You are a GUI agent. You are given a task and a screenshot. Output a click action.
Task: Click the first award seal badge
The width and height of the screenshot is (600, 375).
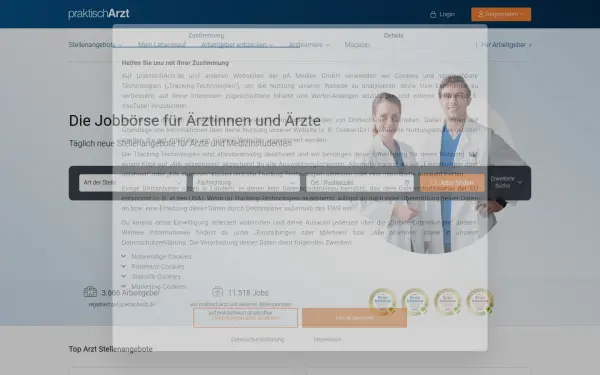[x=382, y=302]
